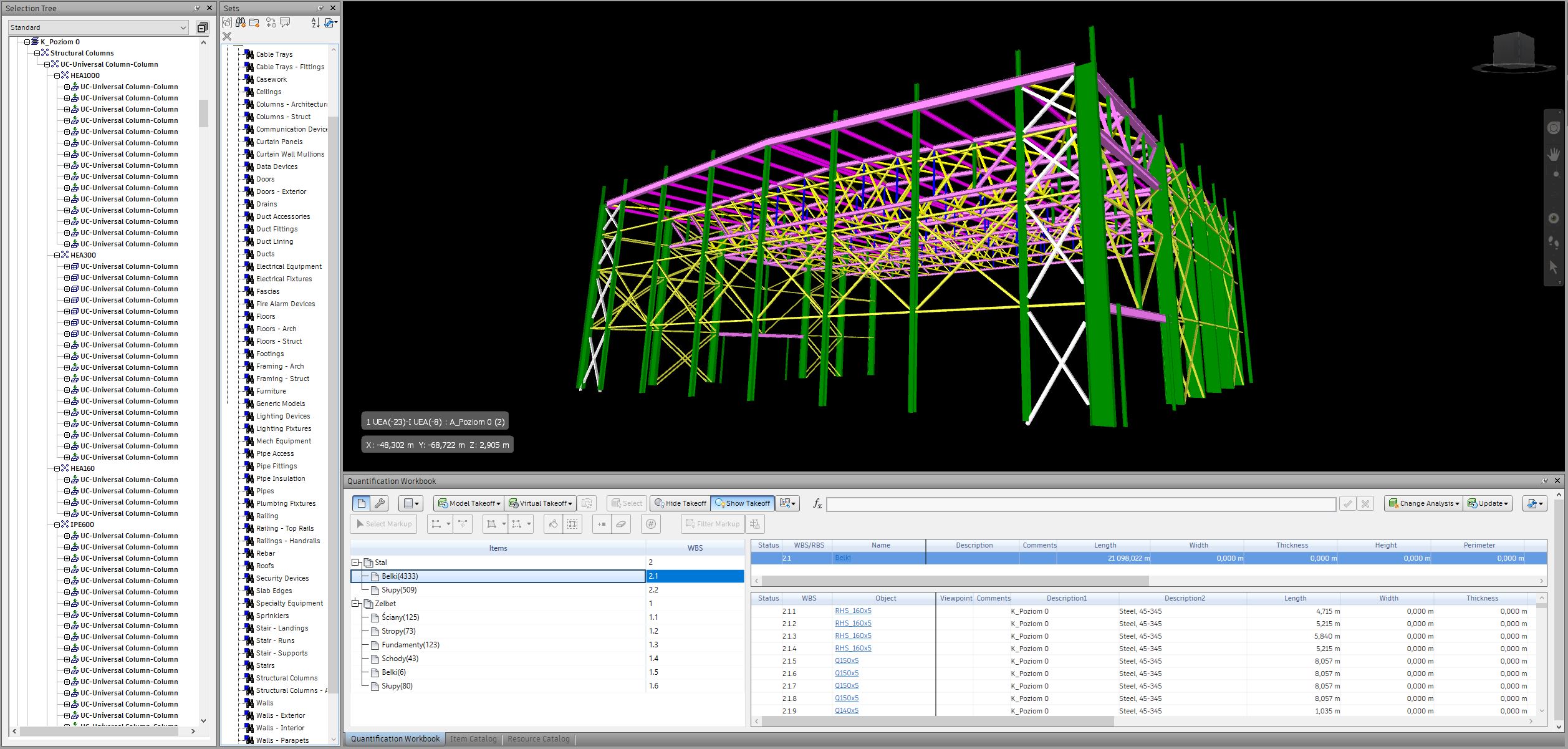The image size is (1568, 749).
Task: Toggle Show Takeoff on
Action: point(743,503)
